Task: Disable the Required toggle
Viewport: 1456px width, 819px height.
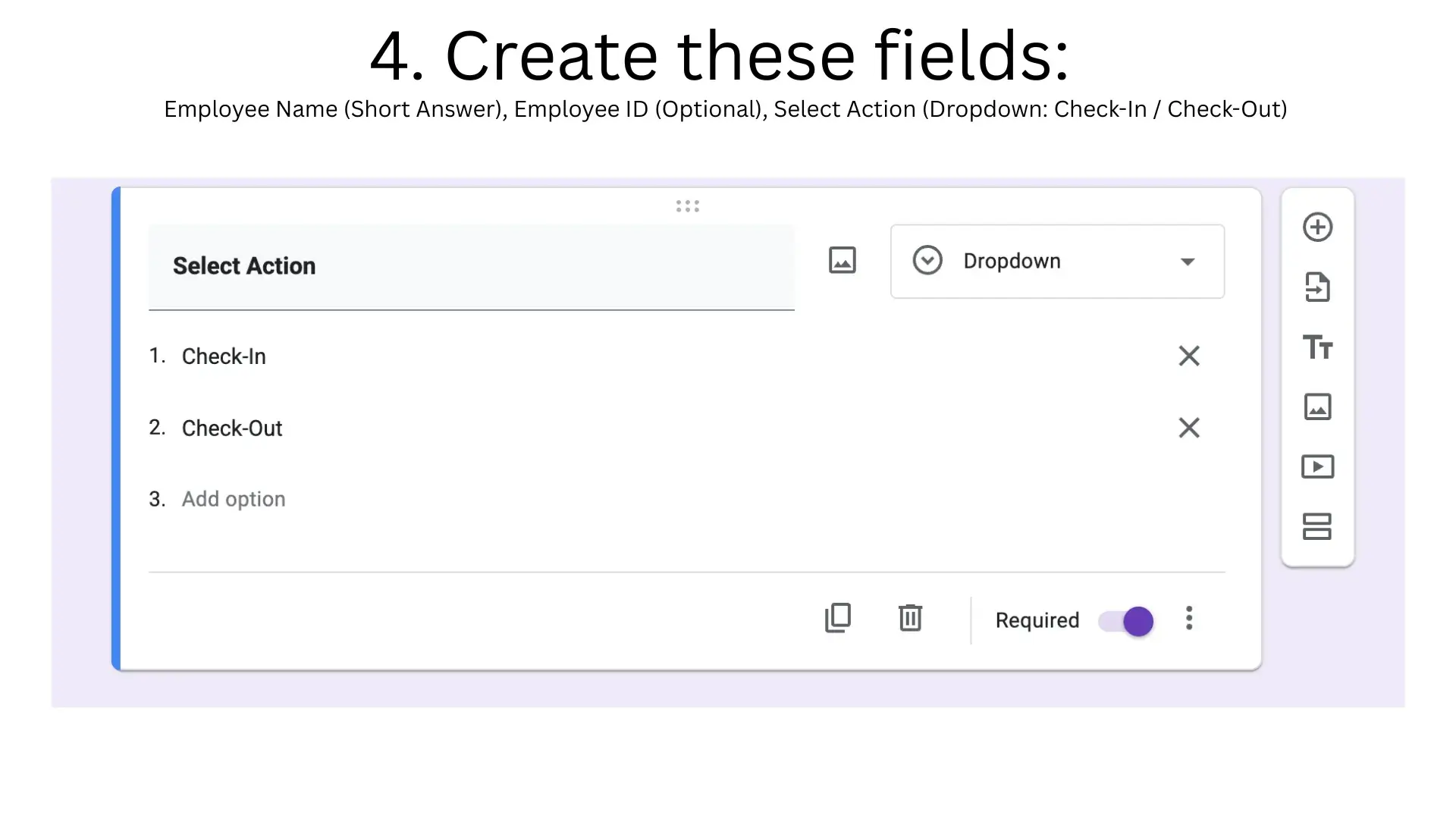Action: tap(1125, 620)
